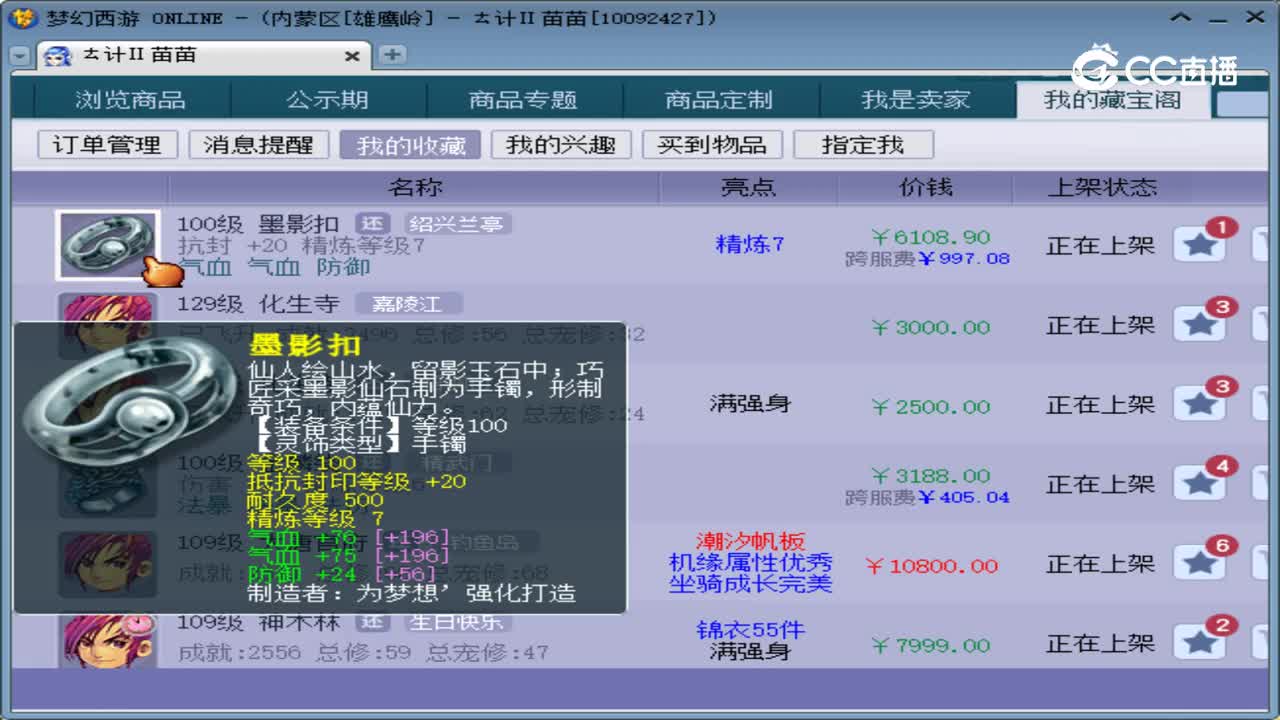This screenshot has width=1280, height=720.
Task: Click the 绍兴兰亭 server tag
Action: [x=457, y=224]
